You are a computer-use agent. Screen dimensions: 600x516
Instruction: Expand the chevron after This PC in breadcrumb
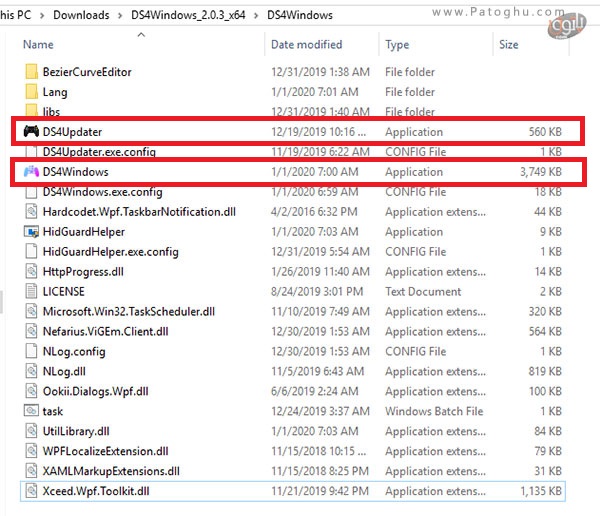[x=42, y=15]
